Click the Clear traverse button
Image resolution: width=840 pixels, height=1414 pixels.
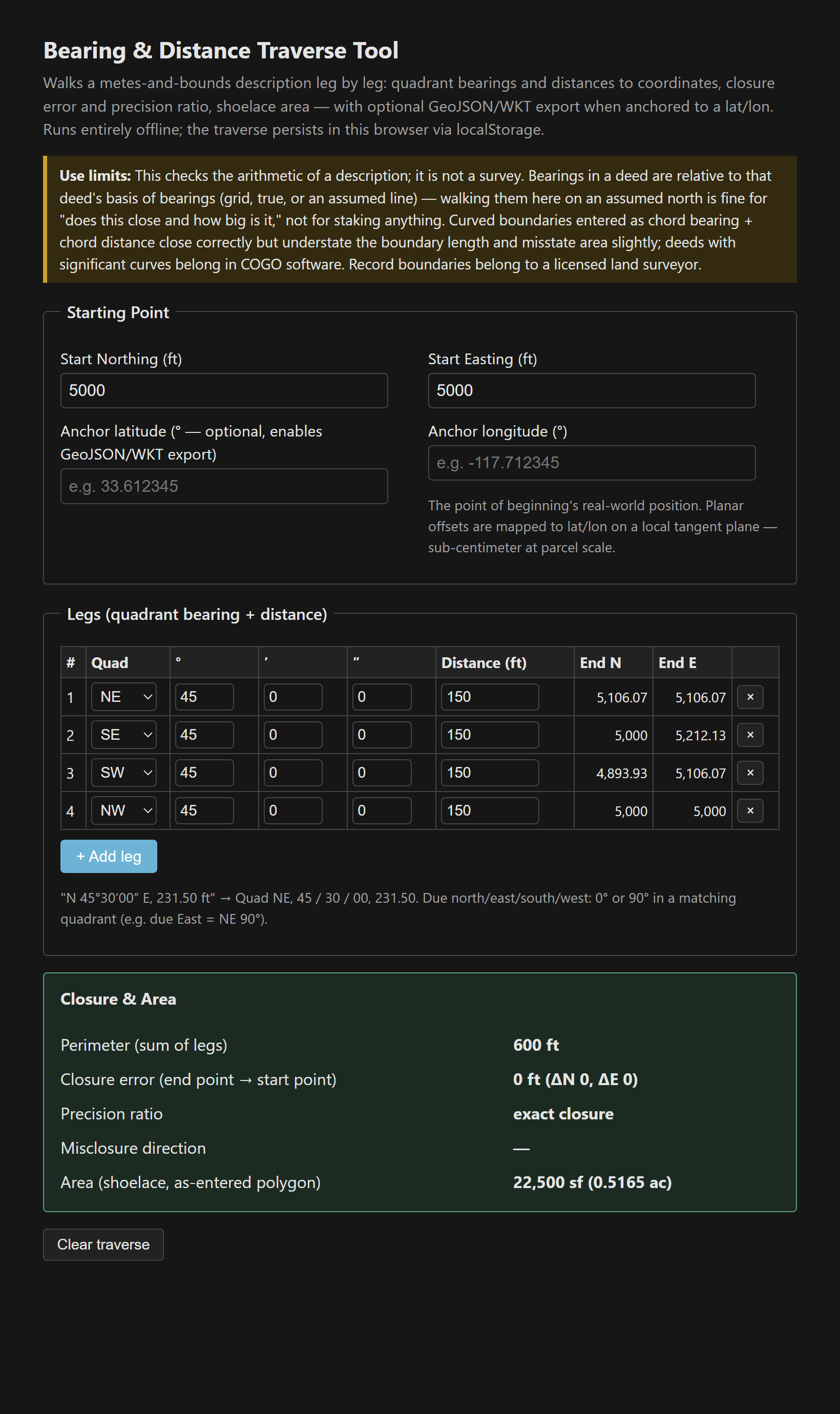click(103, 1244)
